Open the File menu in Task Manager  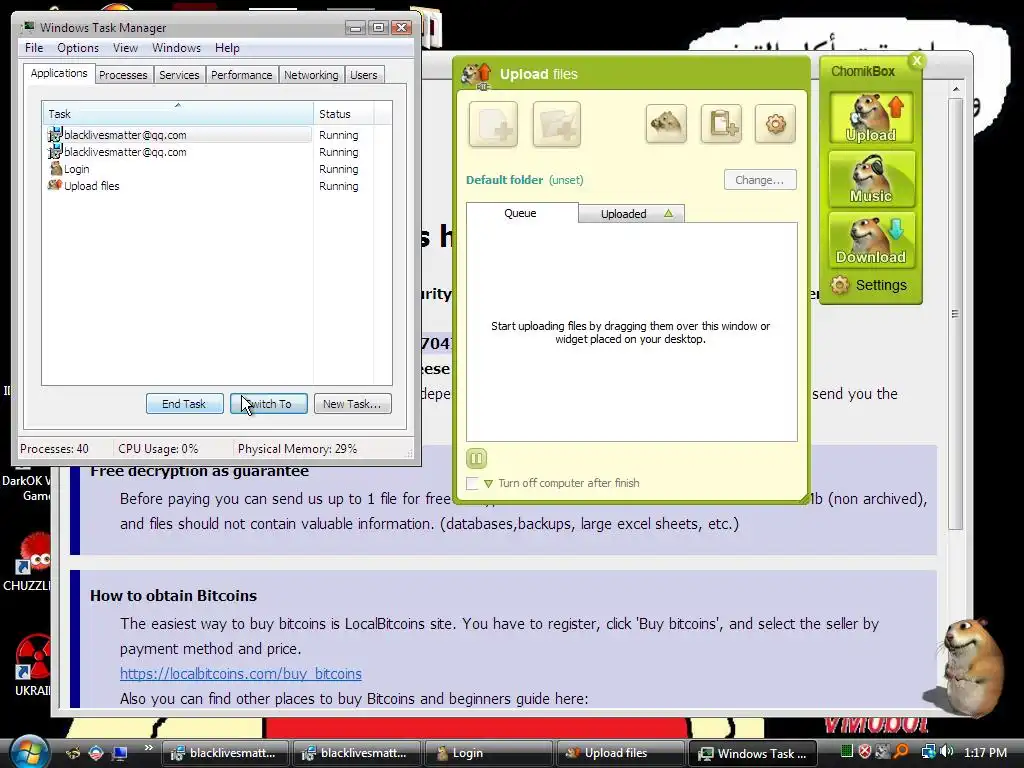34,48
